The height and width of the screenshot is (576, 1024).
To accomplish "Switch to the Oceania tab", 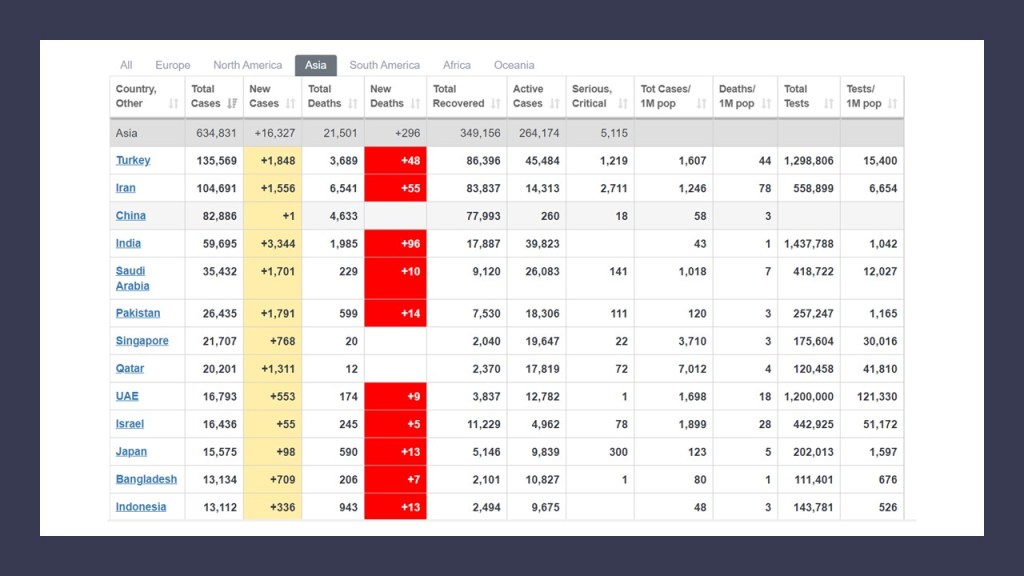I will click(x=514, y=65).
